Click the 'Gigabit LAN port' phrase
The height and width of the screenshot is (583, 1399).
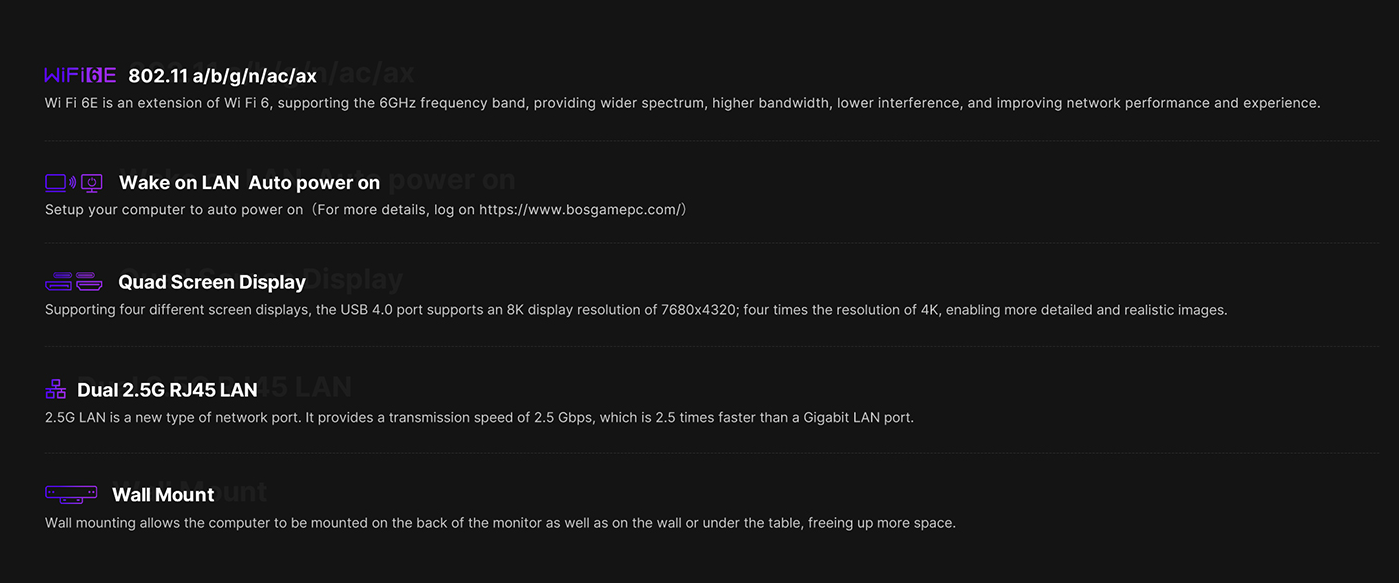point(854,417)
